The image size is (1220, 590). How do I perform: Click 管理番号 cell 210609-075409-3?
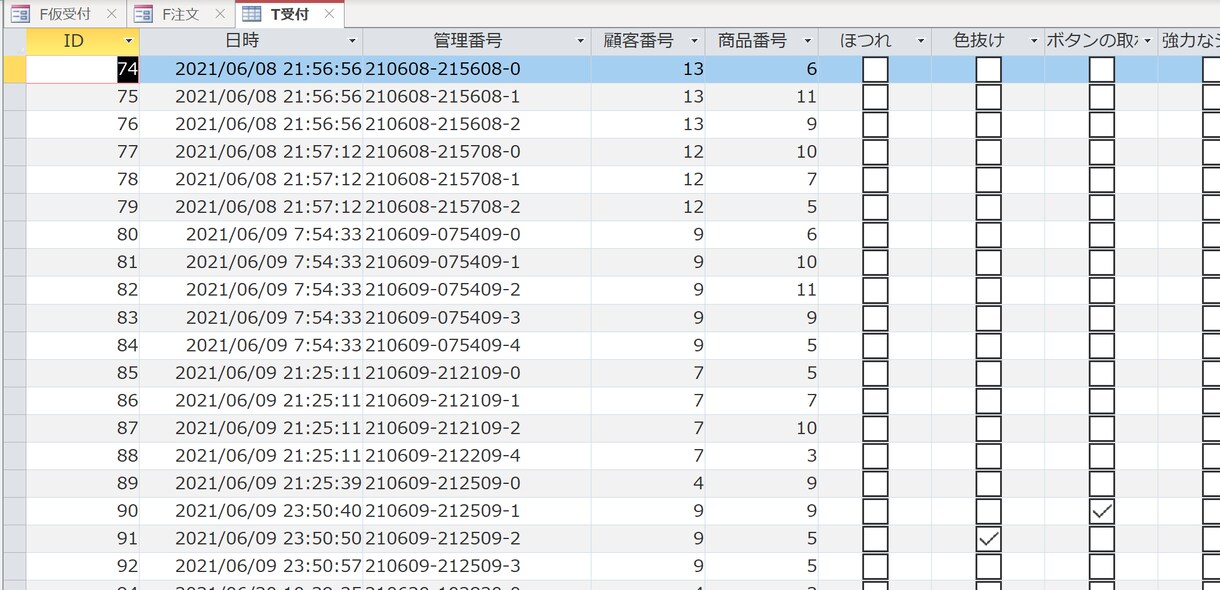tap(477, 318)
